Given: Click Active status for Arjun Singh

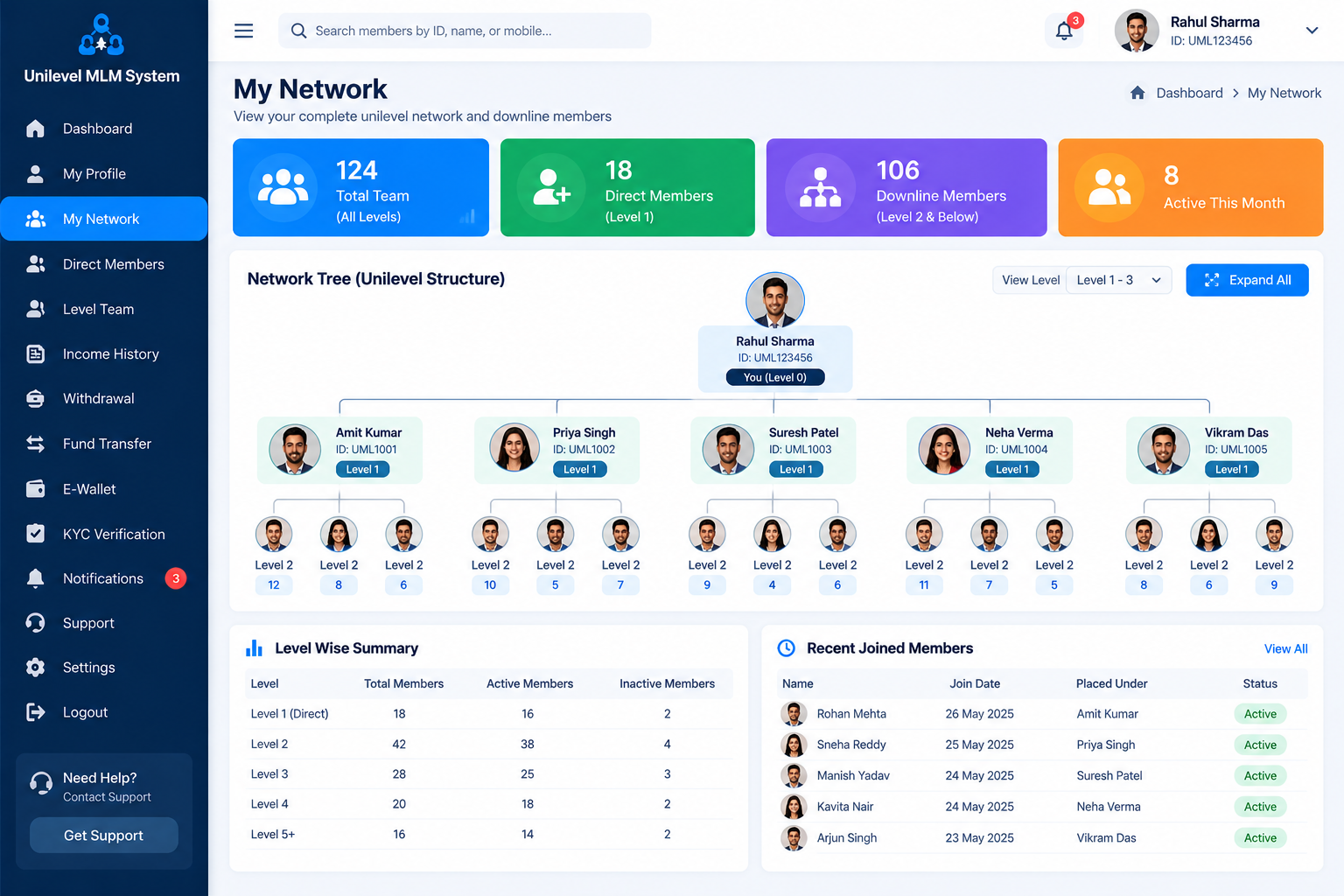Looking at the screenshot, I should 1260,838.
